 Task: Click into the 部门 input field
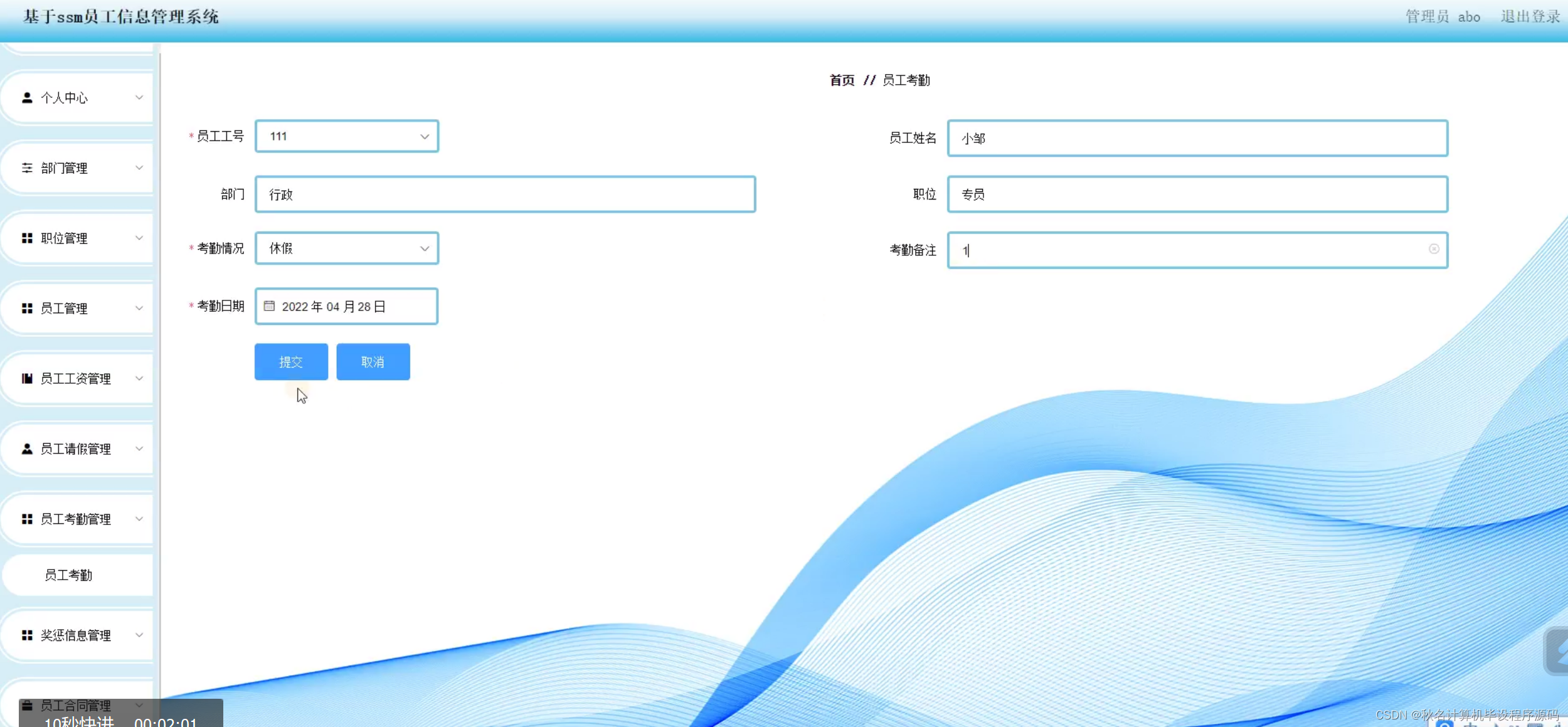(505, 194)
